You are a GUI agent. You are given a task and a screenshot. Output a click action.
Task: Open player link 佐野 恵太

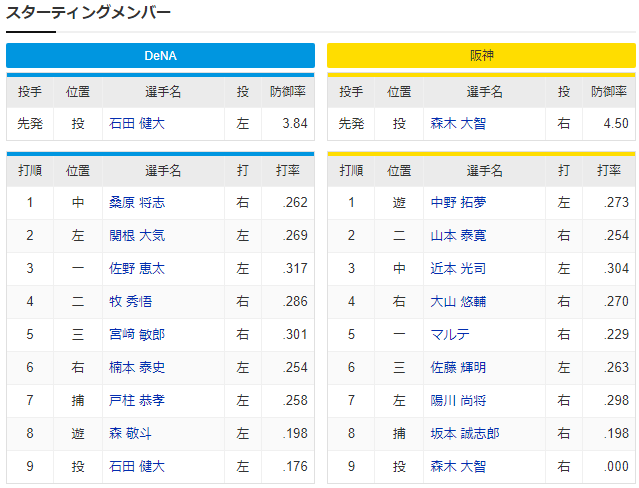(137, 269)
